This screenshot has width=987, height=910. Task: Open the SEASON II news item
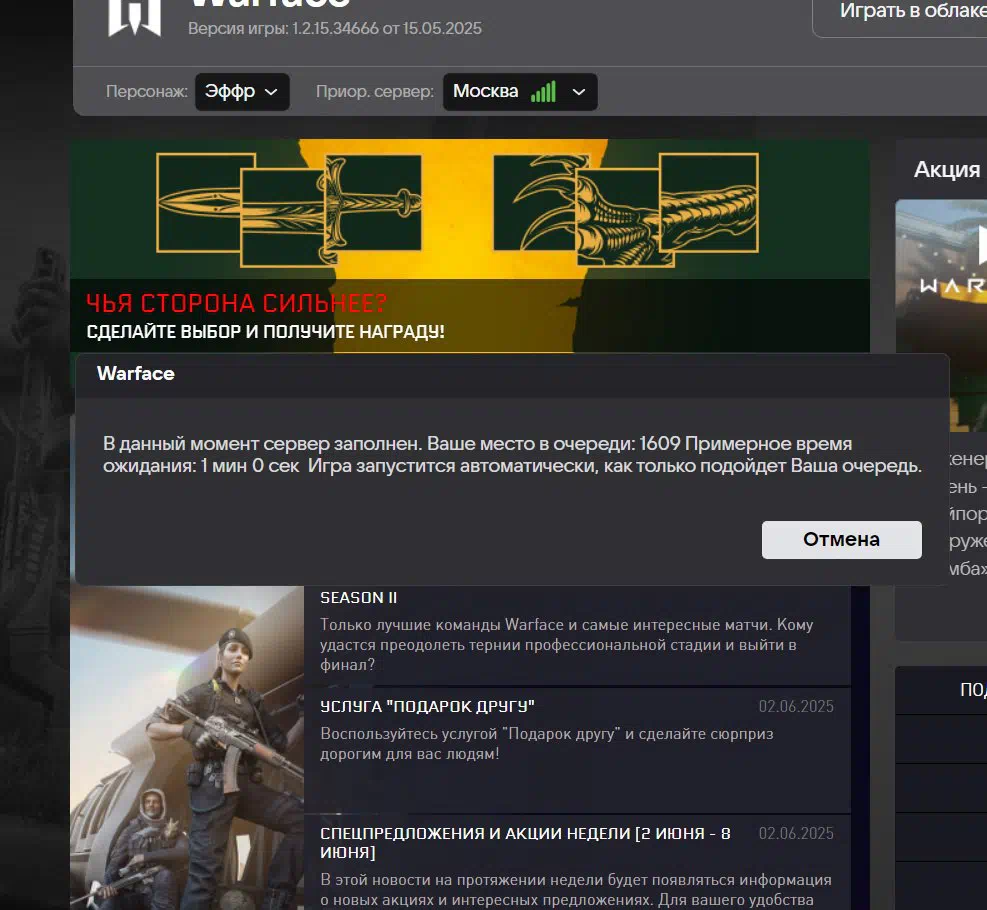358,598
